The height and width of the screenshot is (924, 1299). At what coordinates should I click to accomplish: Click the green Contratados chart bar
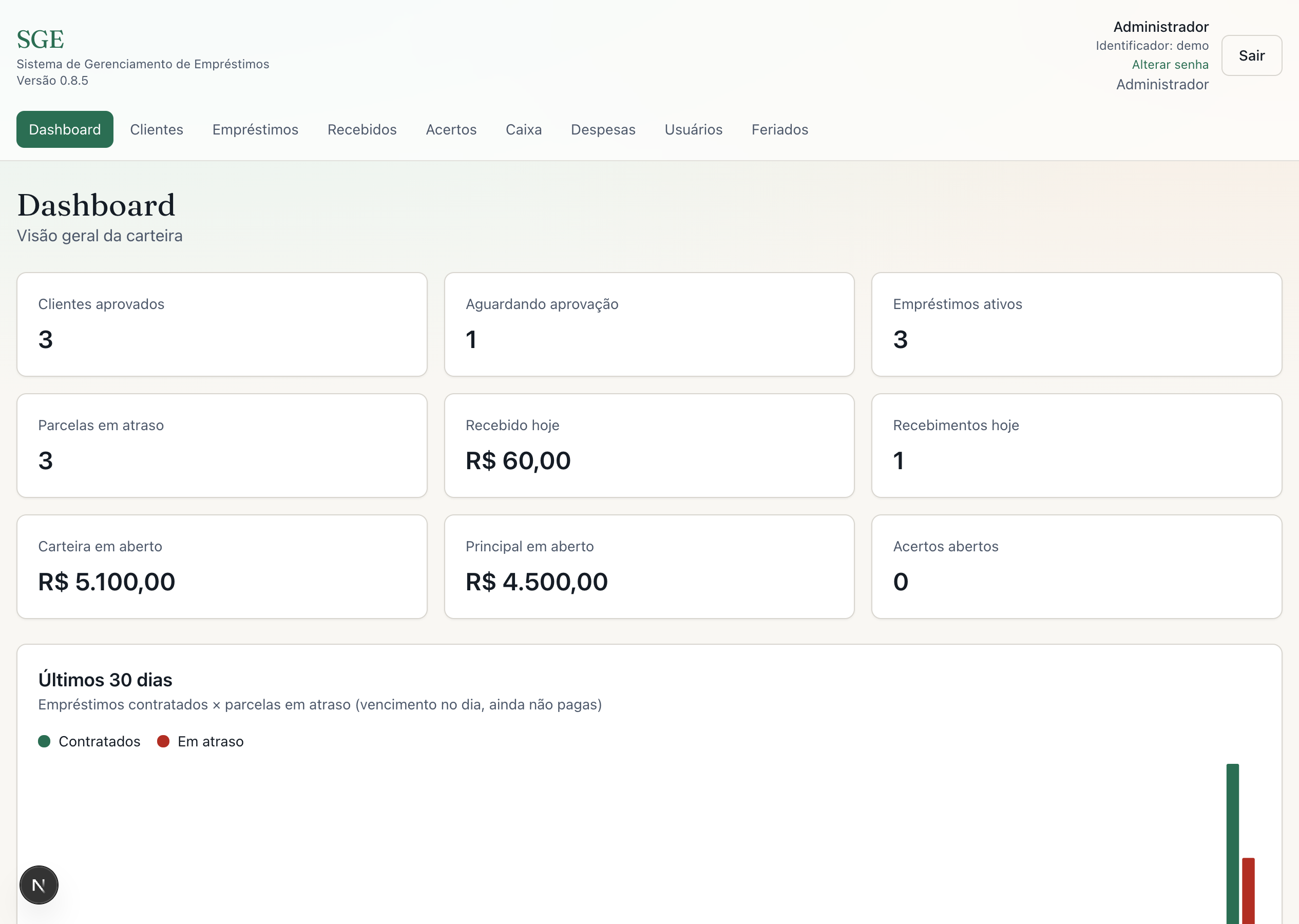pyautogui.click(x=1232, y=843)
